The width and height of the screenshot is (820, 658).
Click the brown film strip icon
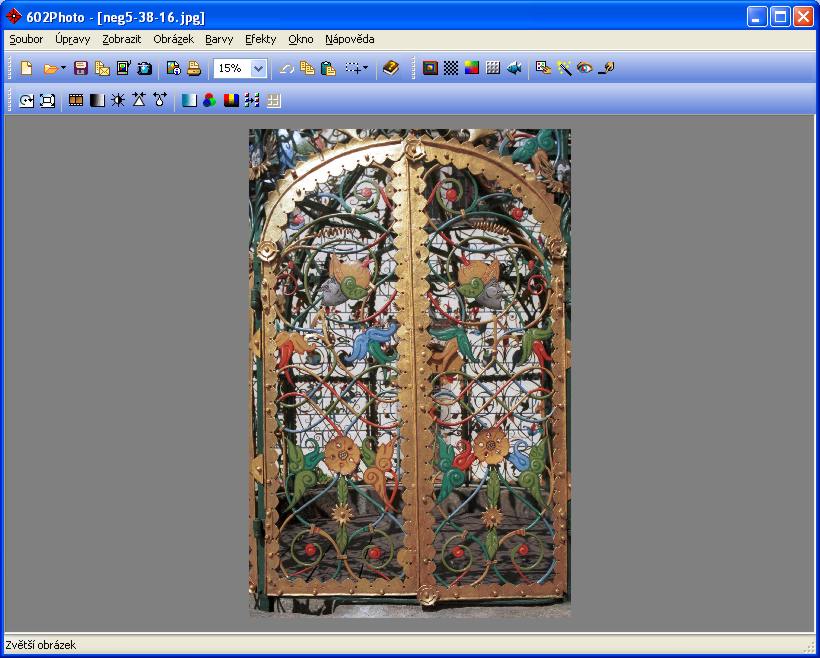point(76,100)
